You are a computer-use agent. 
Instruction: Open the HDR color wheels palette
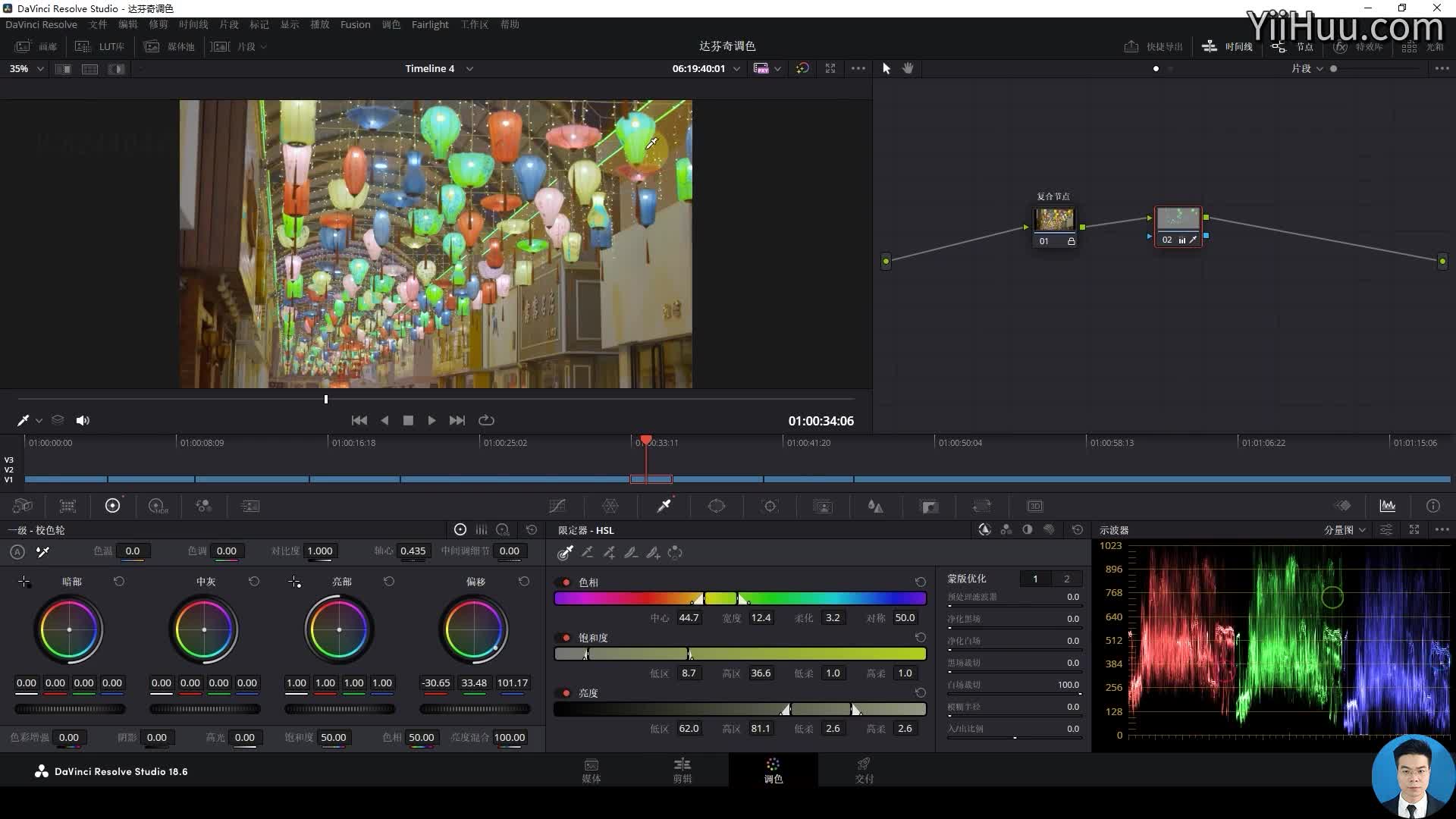pyautogui.click(x=158, y=506)
